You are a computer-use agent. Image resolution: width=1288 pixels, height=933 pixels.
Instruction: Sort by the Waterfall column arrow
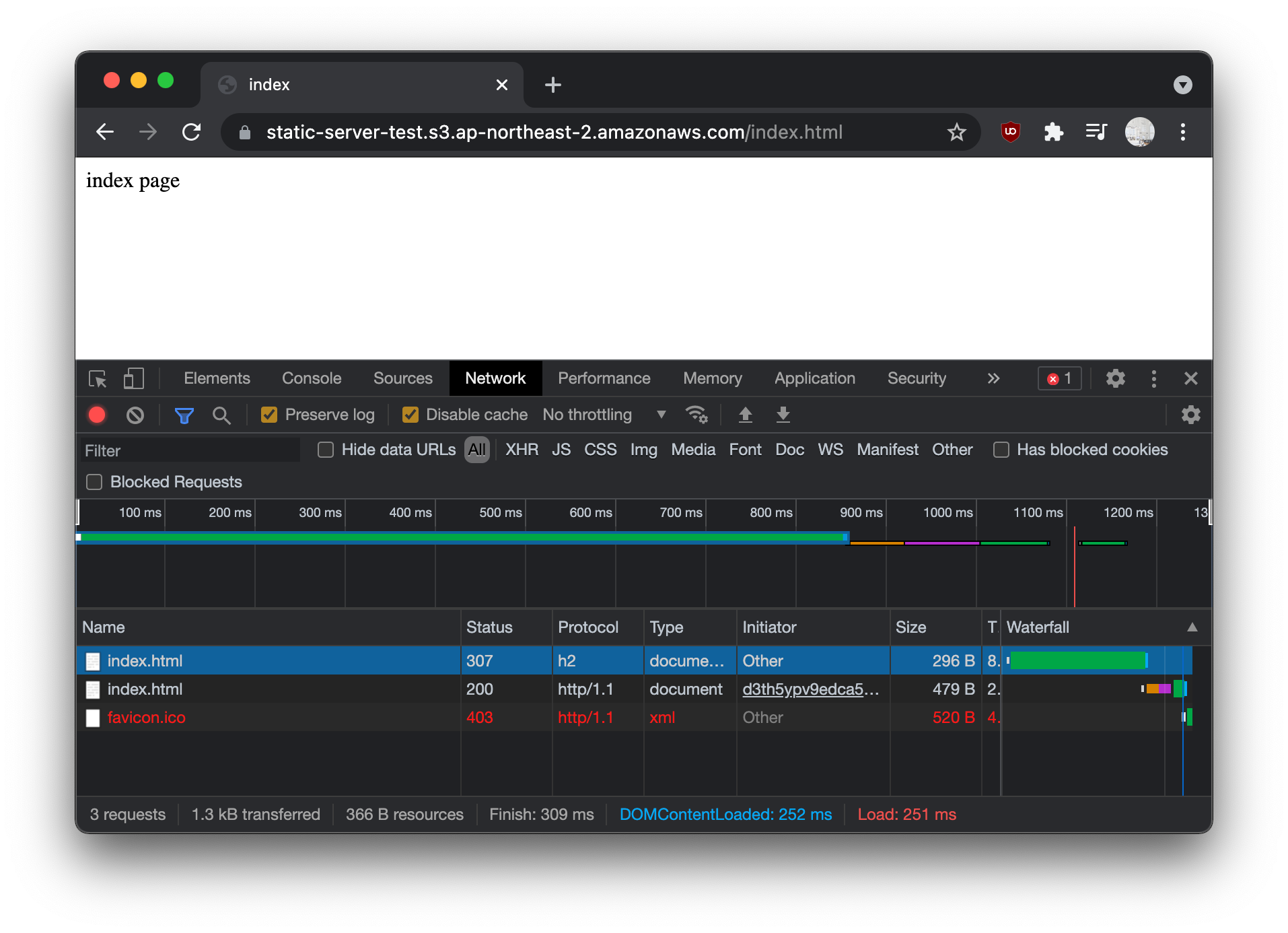pyautogui.click(x=1192, y=627)
